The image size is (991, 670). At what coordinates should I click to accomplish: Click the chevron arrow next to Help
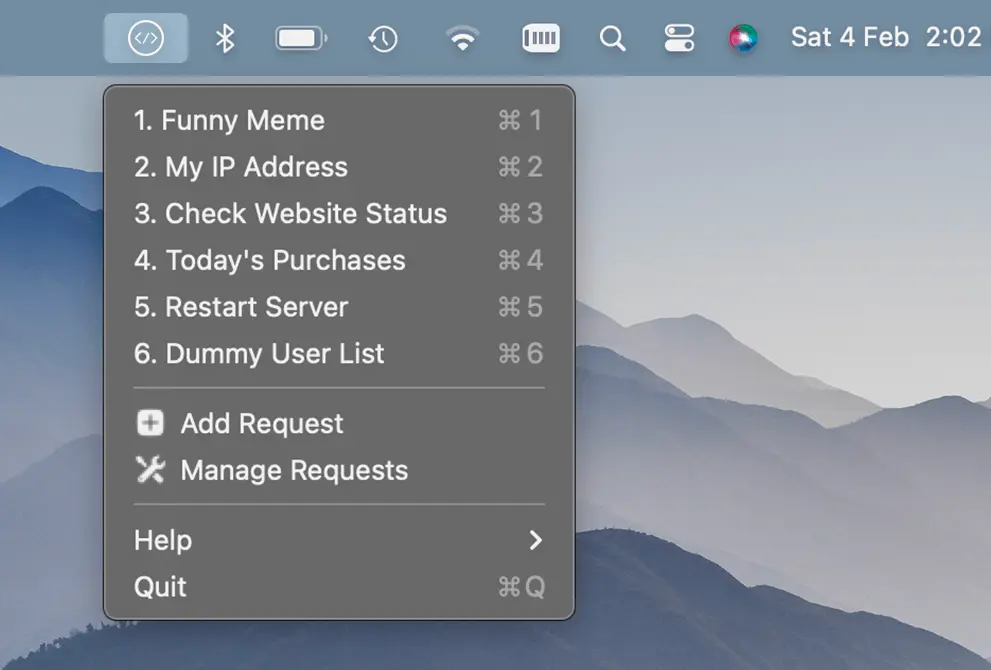(x=535, y=540)
